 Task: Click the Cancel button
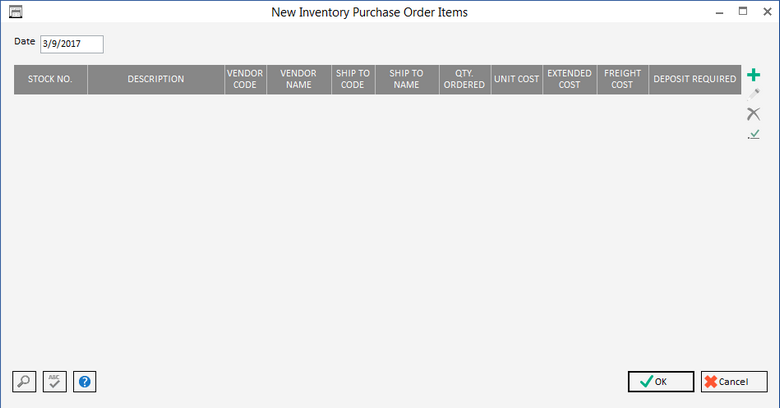tap(734, 382)
